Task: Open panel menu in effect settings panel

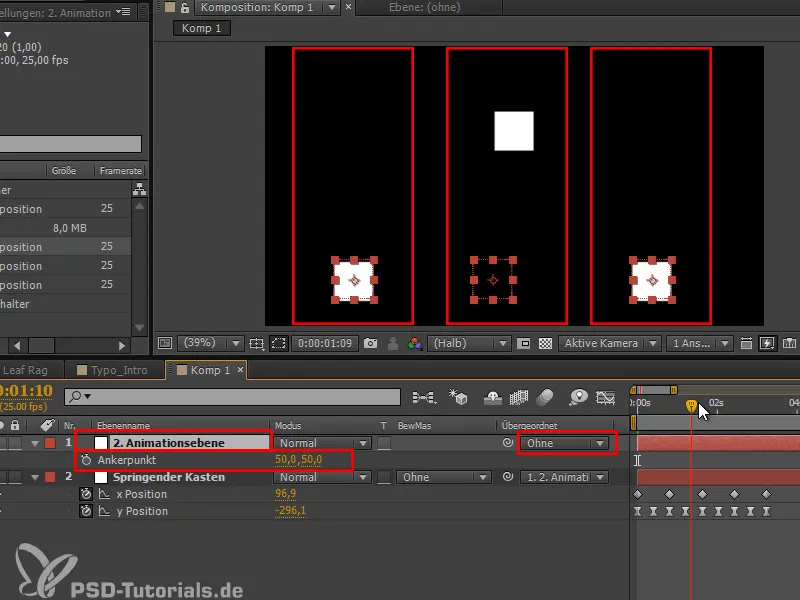Action: coord(124,11)
